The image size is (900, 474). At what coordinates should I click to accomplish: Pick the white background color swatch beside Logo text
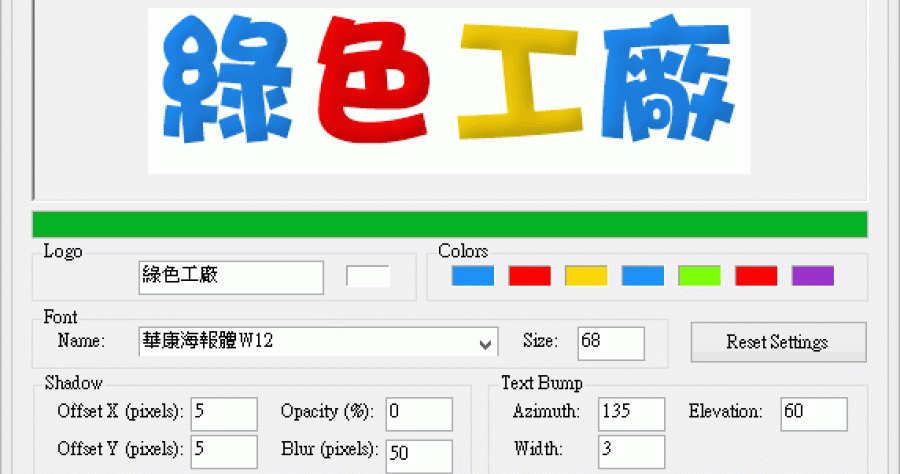point(368,276)
